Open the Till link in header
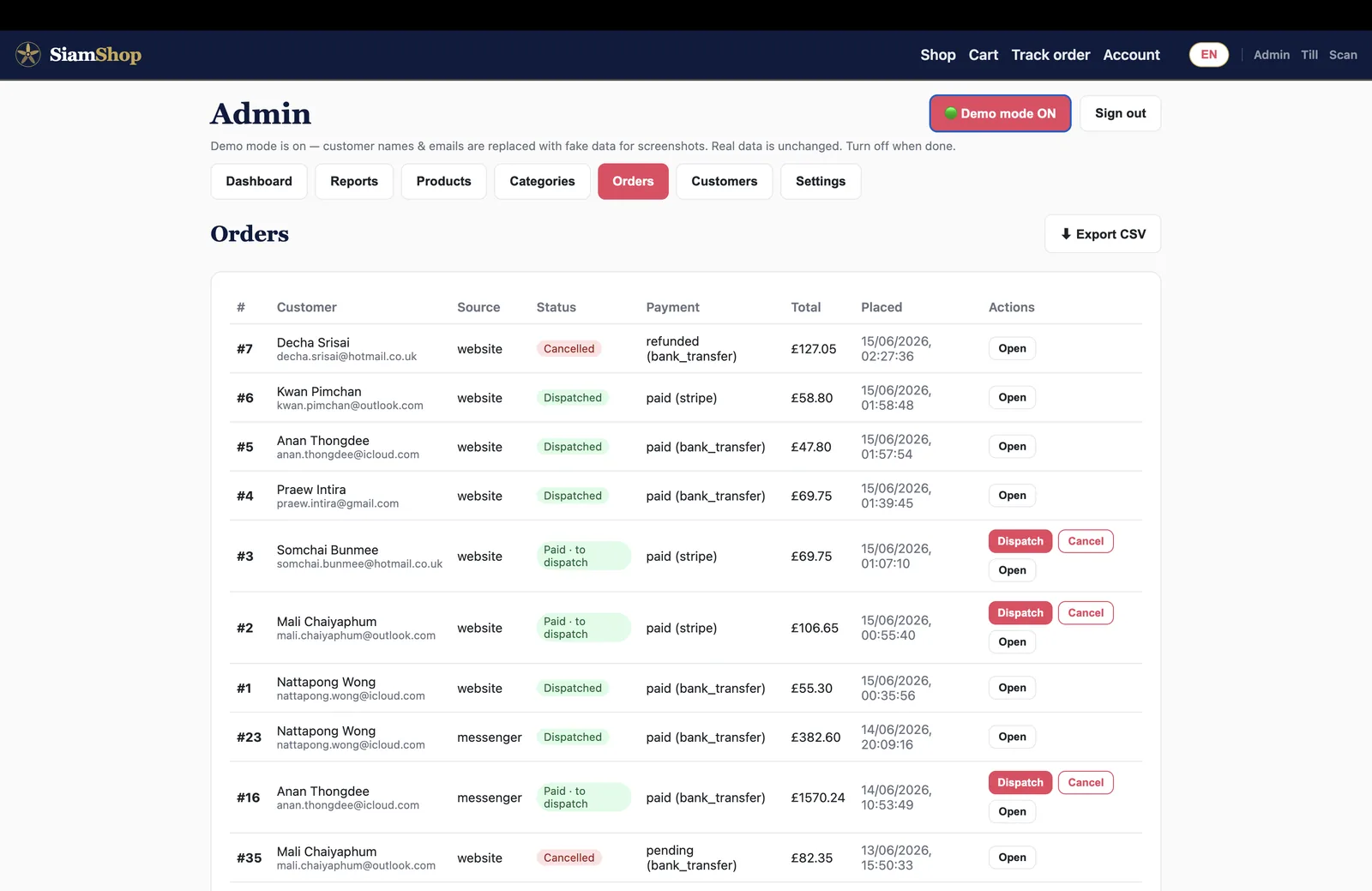1372x891 pixels. [1309, 55]
